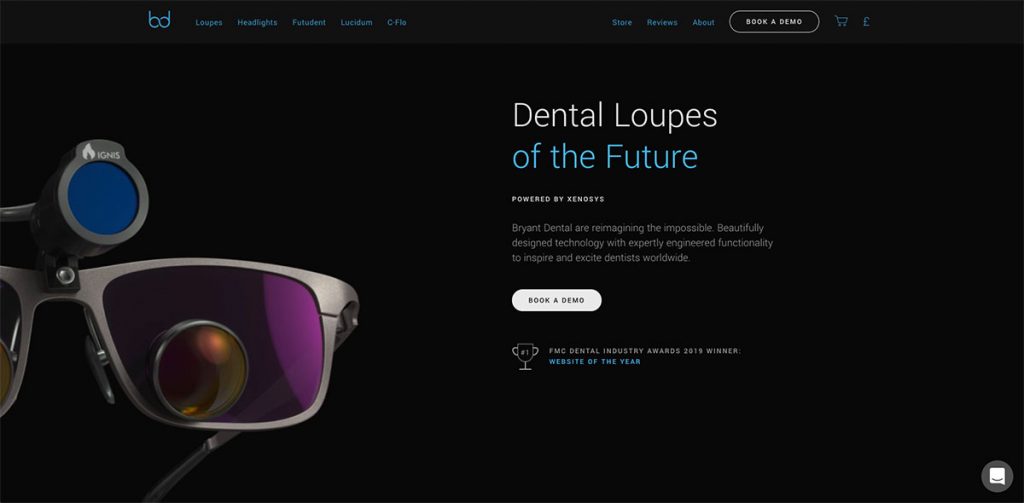Open the shopping cart icon
The image size is (1024, 503).
tap(841, 22)
